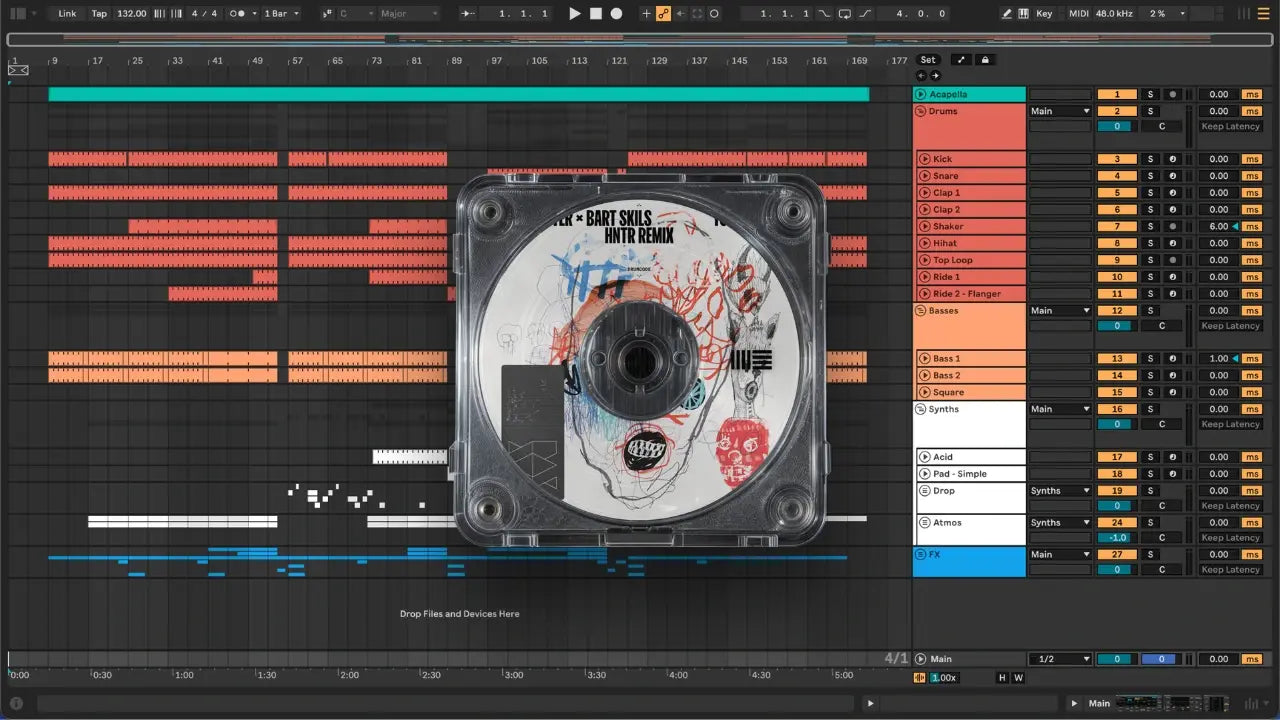Toggle the Automation Arm button
The width and height of the screenshot is (1280, 720).
pyautogui.click(x=663, y=14)
